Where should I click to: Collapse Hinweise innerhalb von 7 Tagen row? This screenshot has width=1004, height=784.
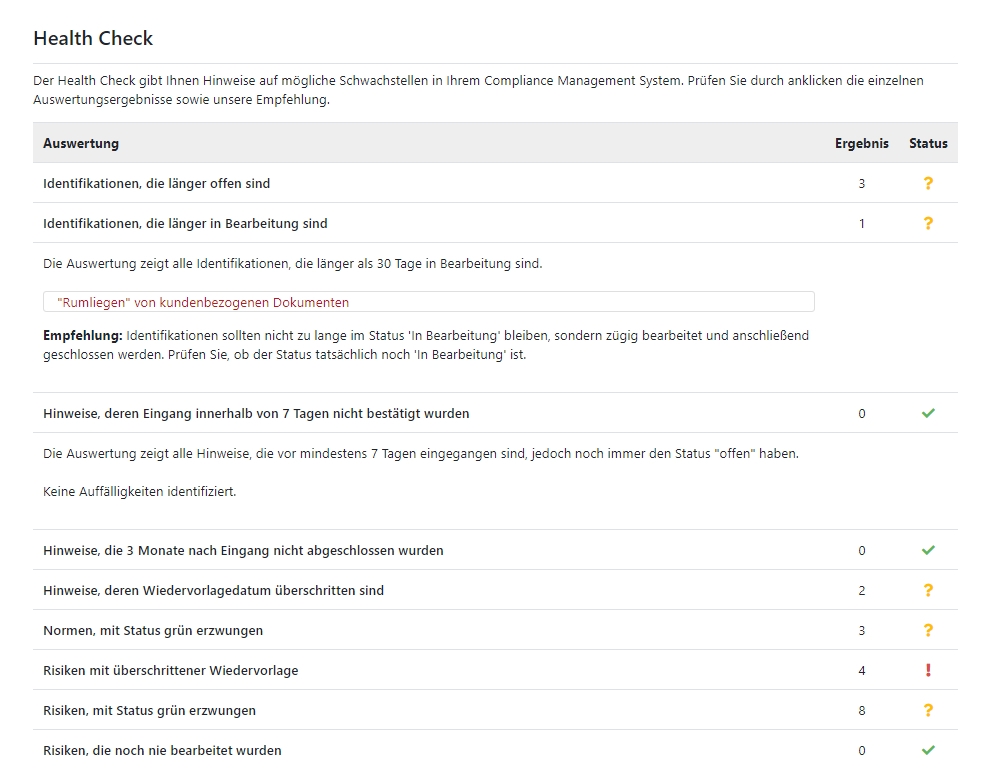[256, 414]
